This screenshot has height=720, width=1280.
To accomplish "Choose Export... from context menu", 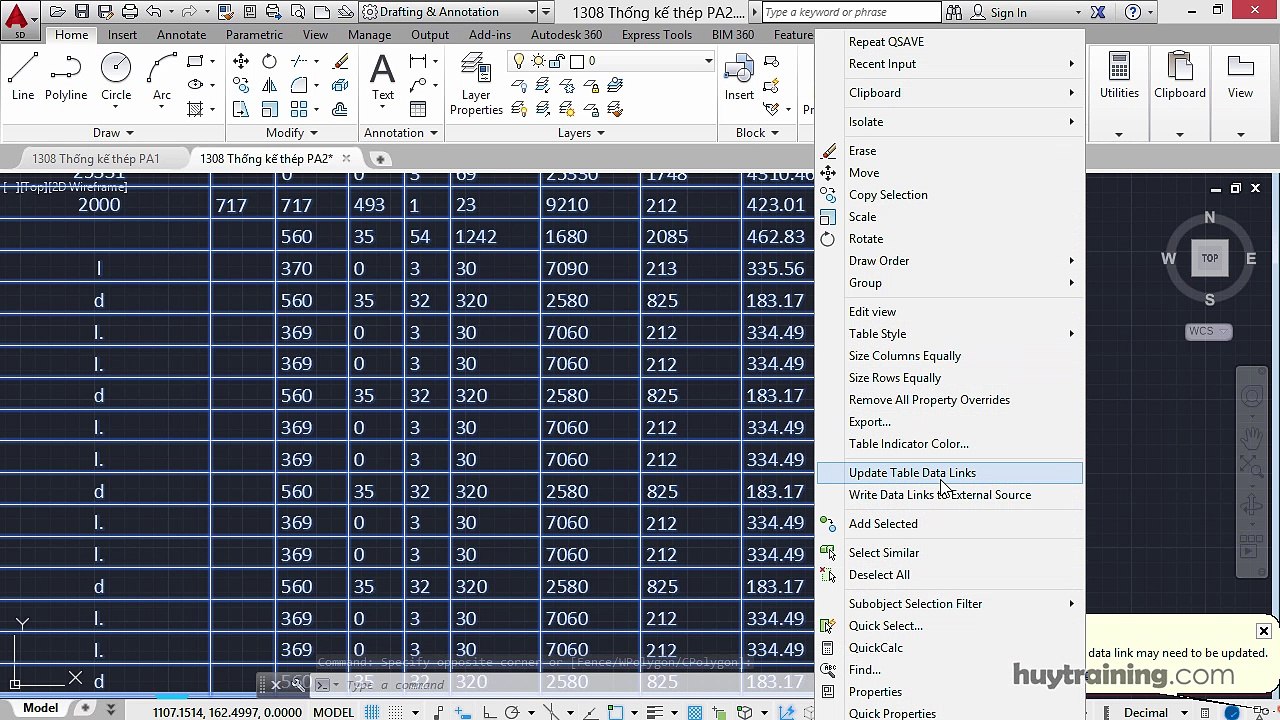I will click(x=950, y=422).
